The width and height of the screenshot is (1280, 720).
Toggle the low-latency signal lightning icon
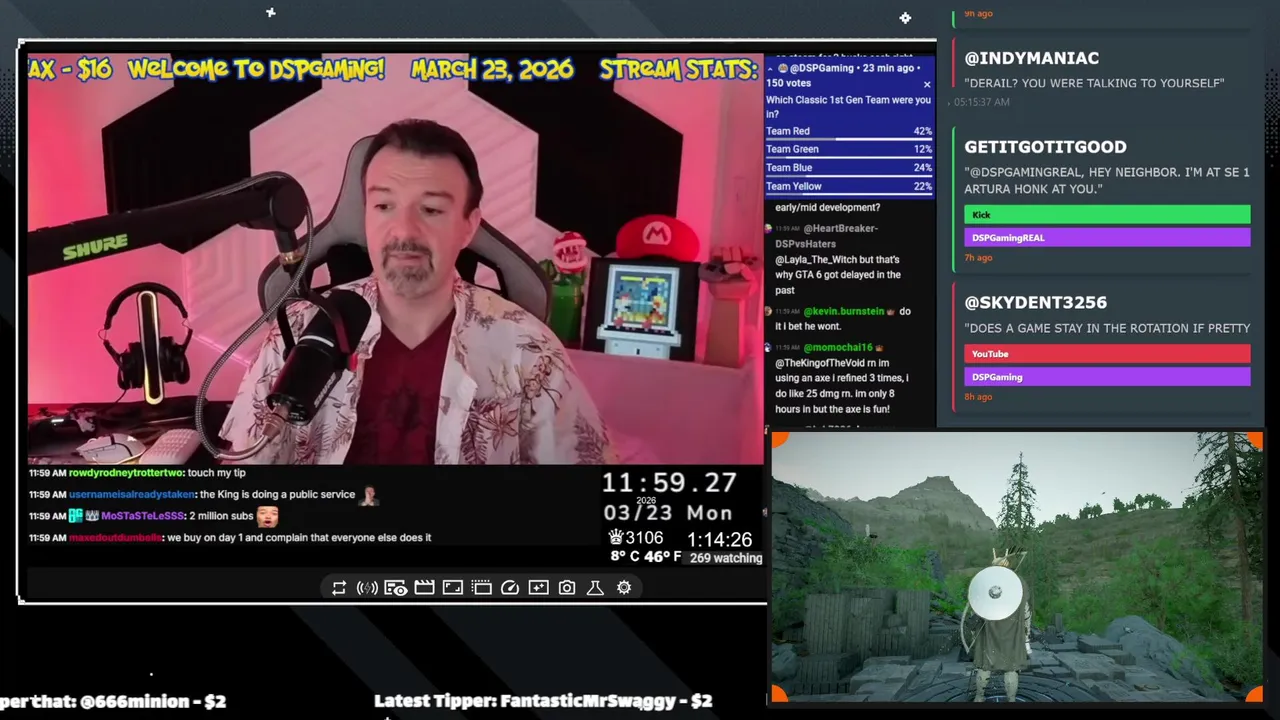367,588
